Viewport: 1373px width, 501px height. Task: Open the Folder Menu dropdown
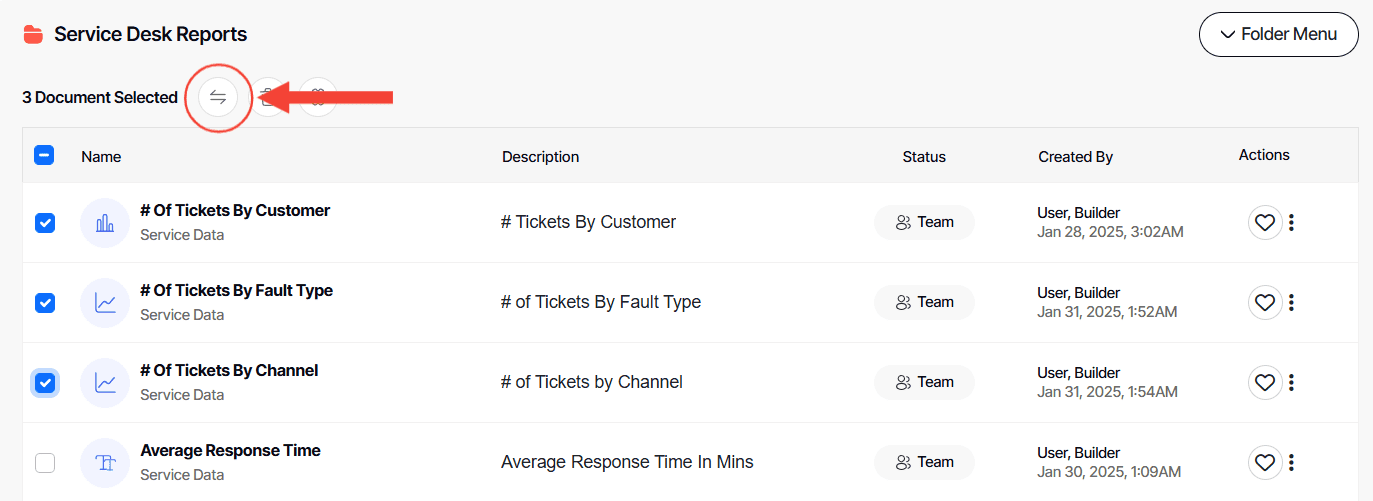click(x=1278, y=35)
